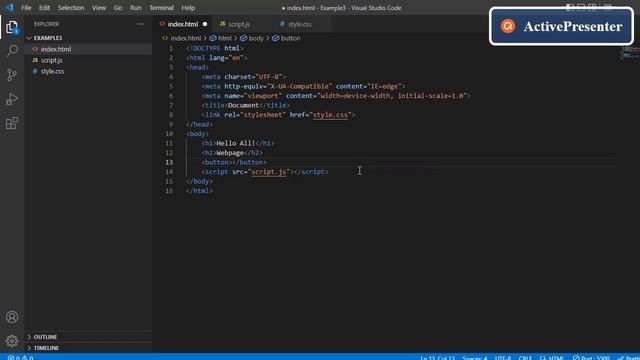Image resolution: width=640 pixels, height=360 pixels.
Task: Open the Manage gear icon
Action: click(x=12, y=340)
